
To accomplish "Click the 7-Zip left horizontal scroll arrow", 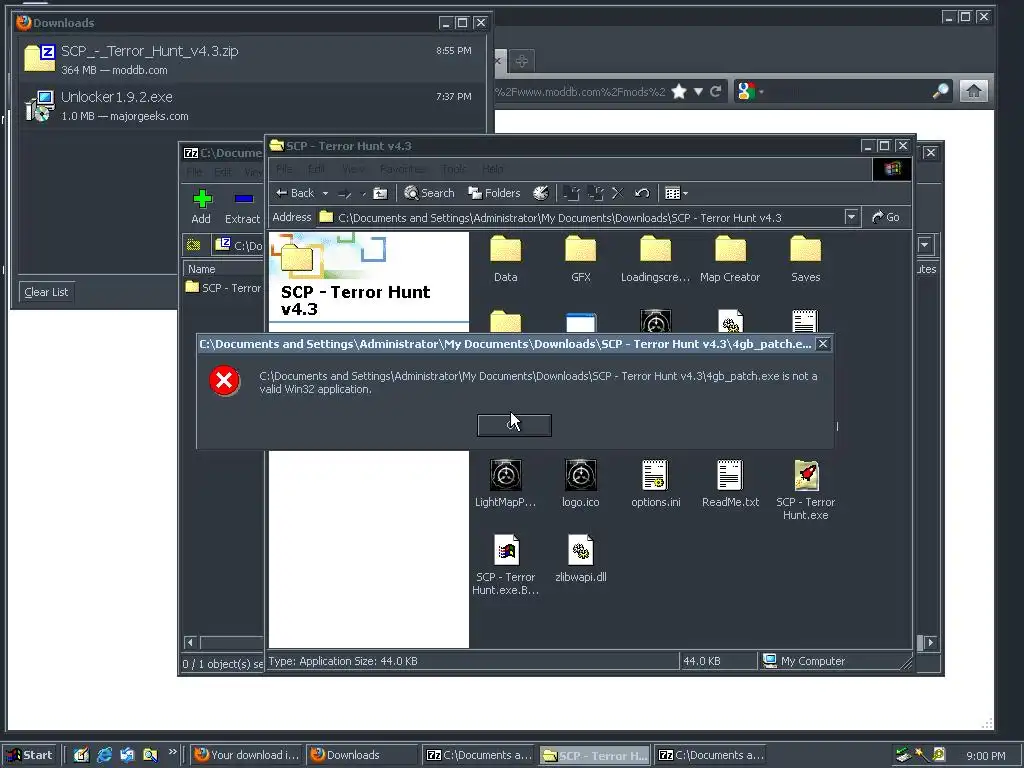I will tap(190, 643).
